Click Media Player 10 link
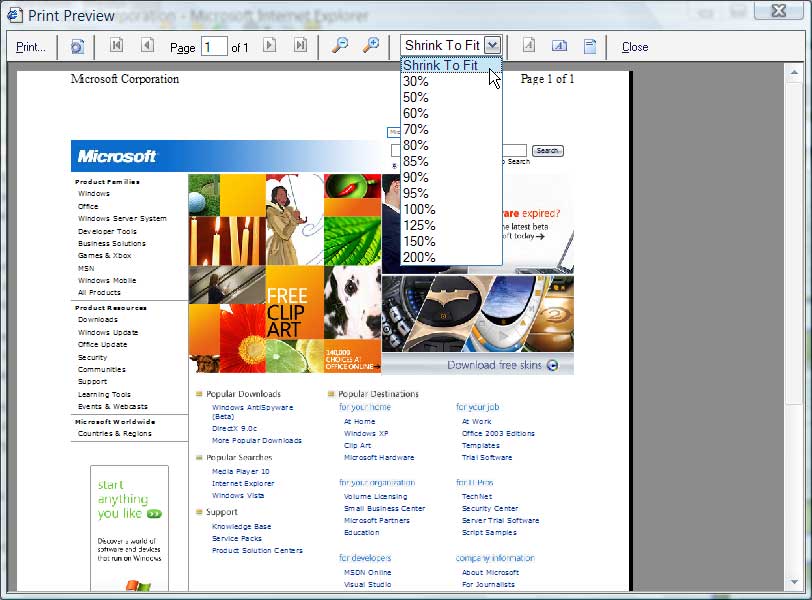The height and width of the screenshot is (600, 812). tap(240, 471)
